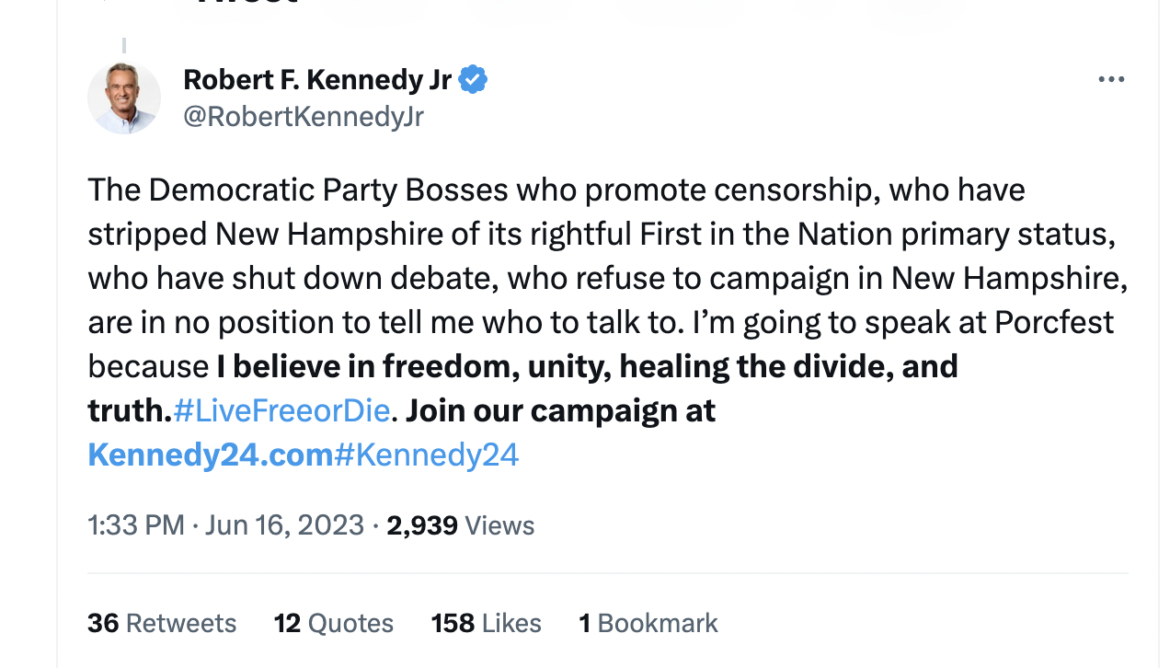The width and height of the screenshot is (1170, 668).
Task: Open the more options ellipsis menu
Action: point(1111,80)
